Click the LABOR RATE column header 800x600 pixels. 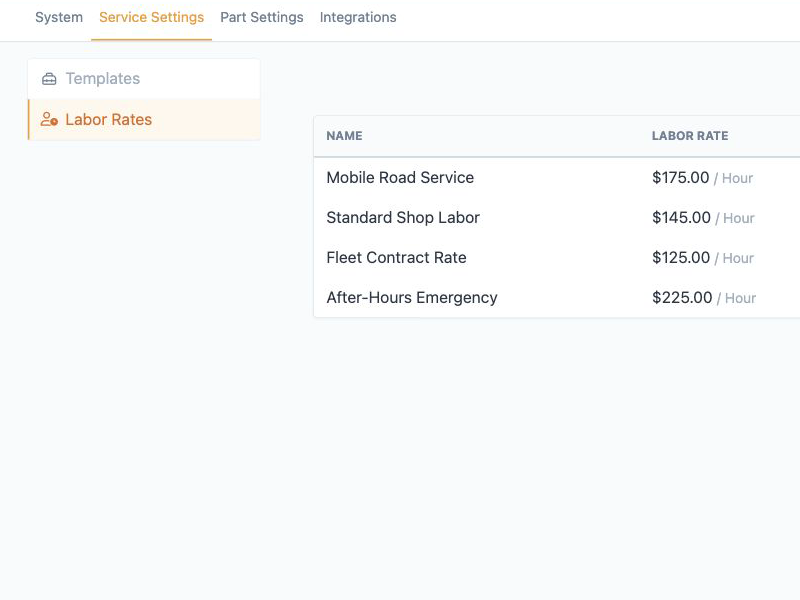click(x=690, y=136)
